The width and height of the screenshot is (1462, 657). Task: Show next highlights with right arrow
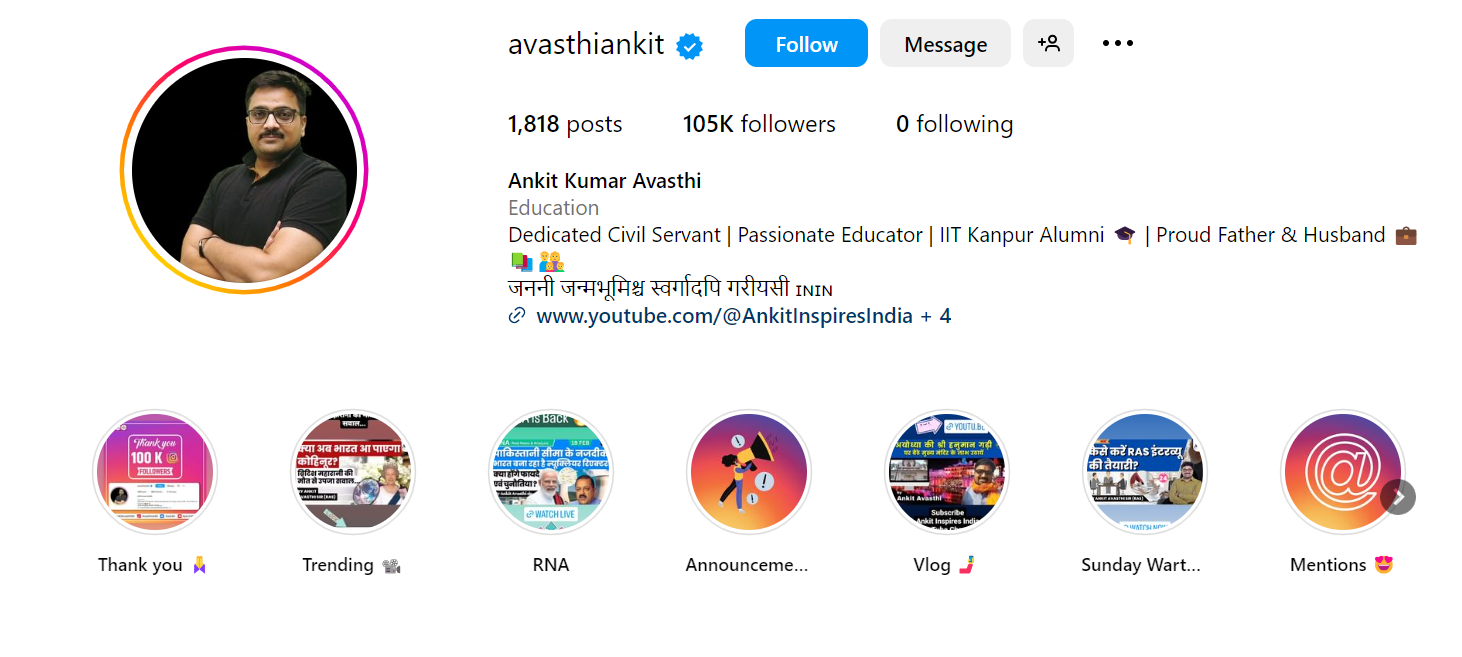point(1398,497)
